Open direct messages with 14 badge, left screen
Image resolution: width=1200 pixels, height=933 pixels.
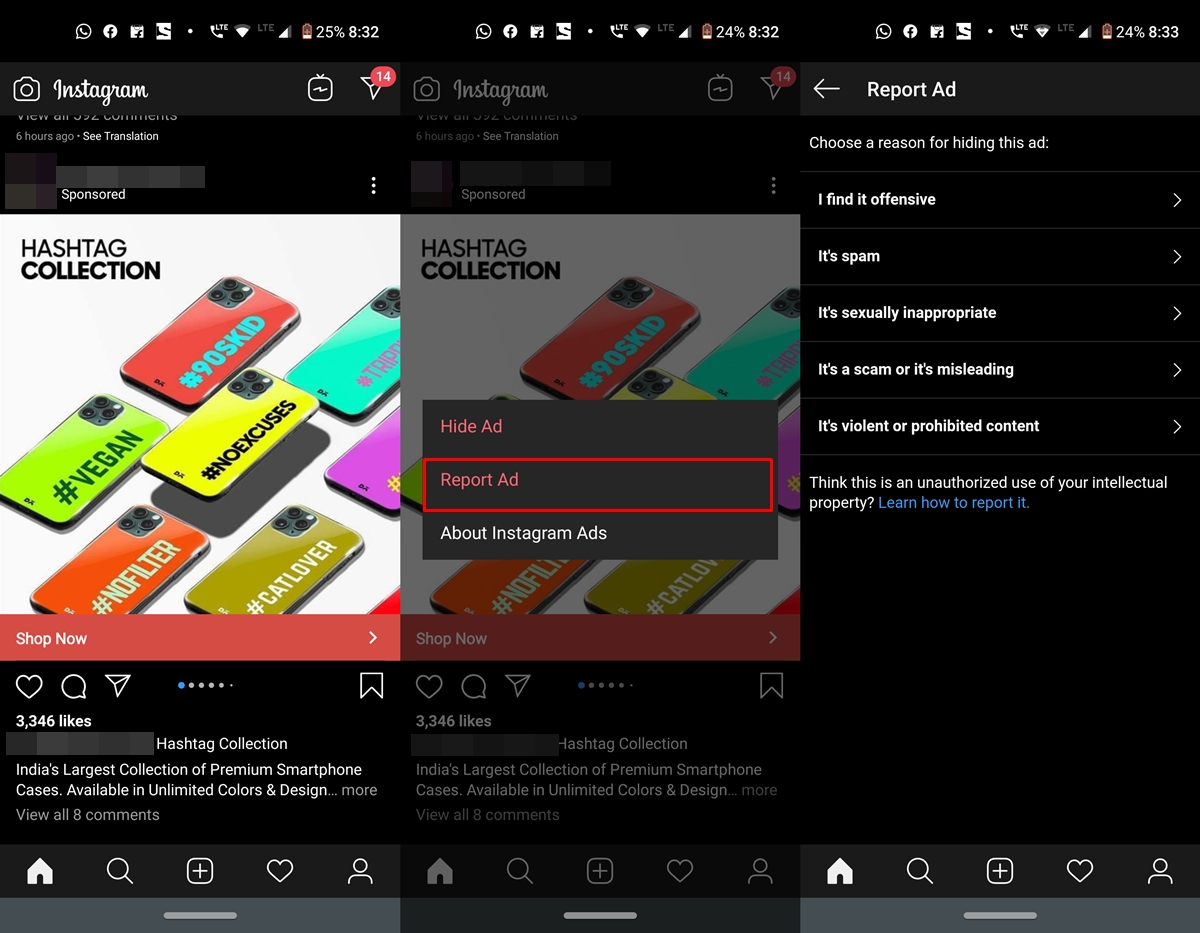coord(375,86)
